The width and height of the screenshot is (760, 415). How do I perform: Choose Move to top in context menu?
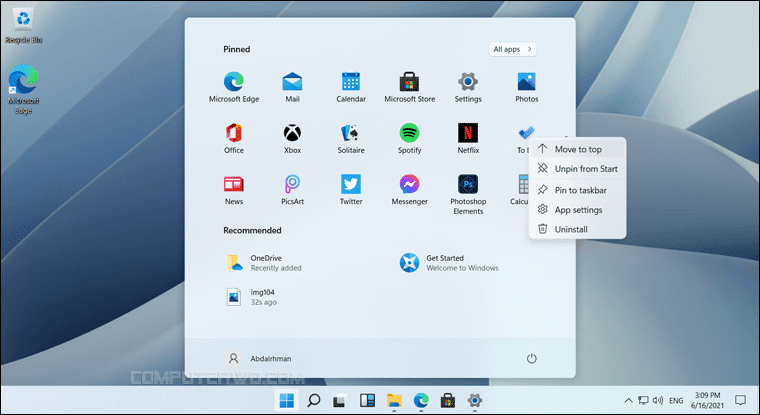pos(577,149)
